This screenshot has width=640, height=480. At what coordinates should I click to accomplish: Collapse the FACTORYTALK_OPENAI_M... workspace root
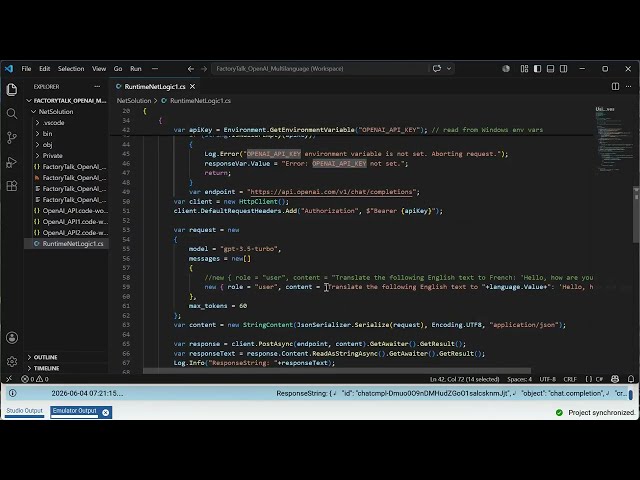click(x=67, y=100)
